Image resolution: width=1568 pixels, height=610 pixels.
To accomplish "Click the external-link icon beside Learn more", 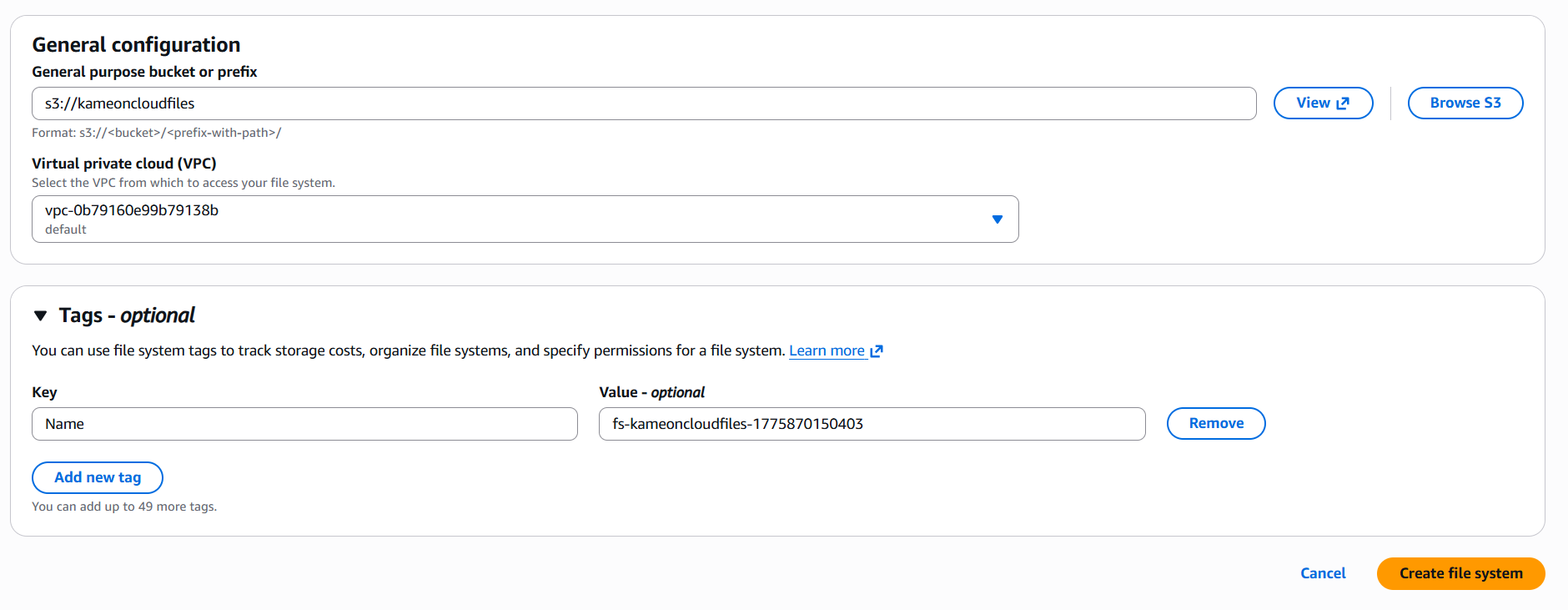I will pyautogui.click(x=876, y=351).
